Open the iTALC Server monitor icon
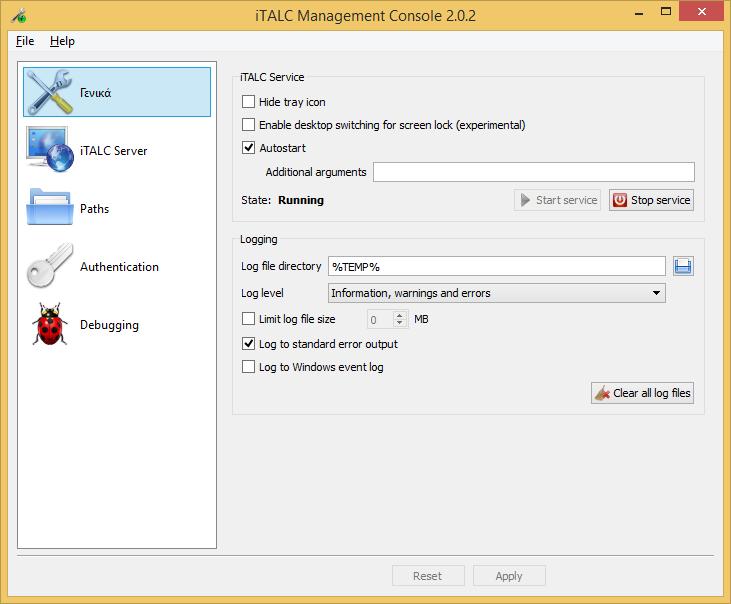 click(x=50, y=150)
